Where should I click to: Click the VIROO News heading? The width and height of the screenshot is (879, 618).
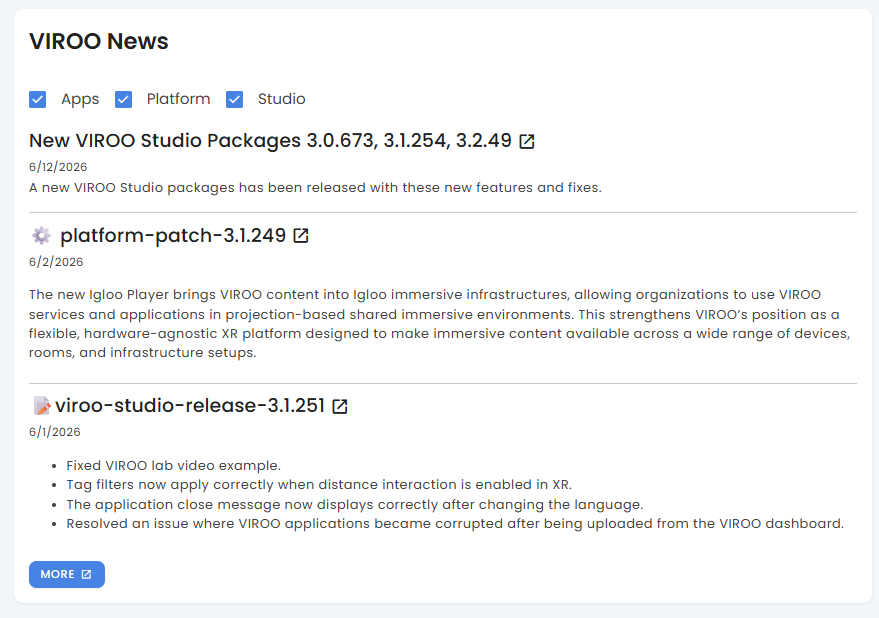tap(99, 41)
